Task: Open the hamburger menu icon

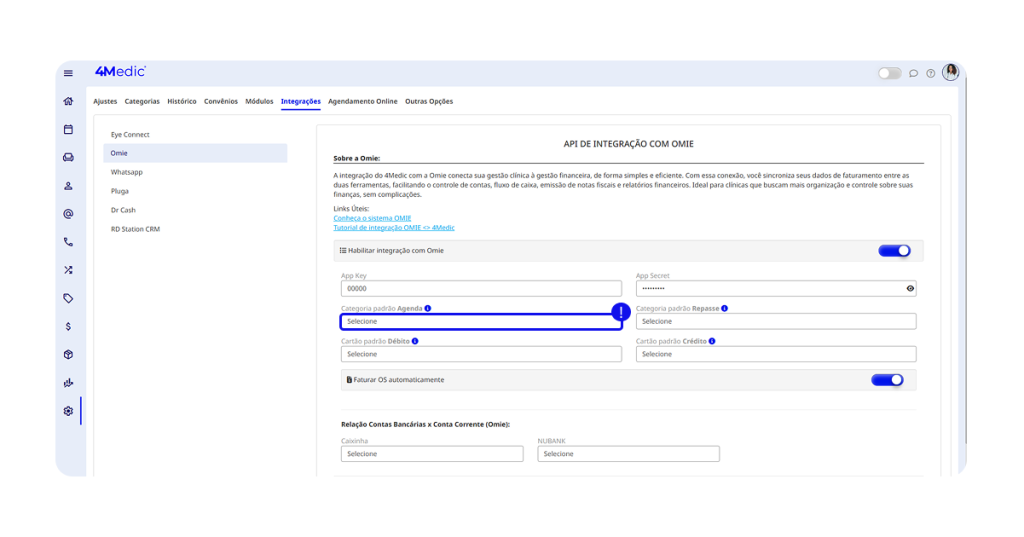Action: point(68,73)
